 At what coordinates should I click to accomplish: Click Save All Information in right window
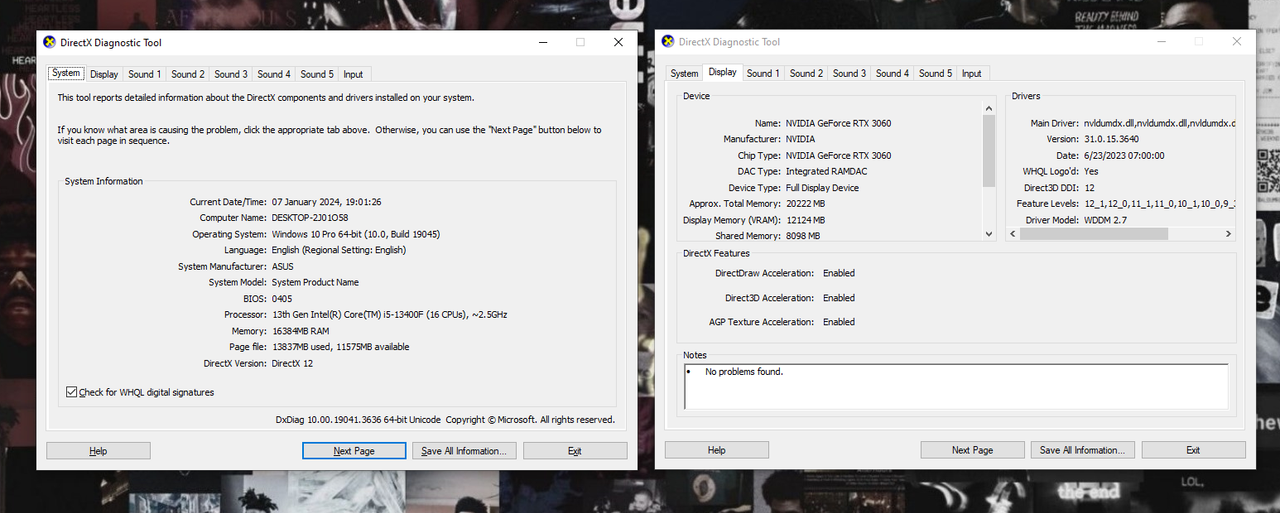click(1083, 450)
